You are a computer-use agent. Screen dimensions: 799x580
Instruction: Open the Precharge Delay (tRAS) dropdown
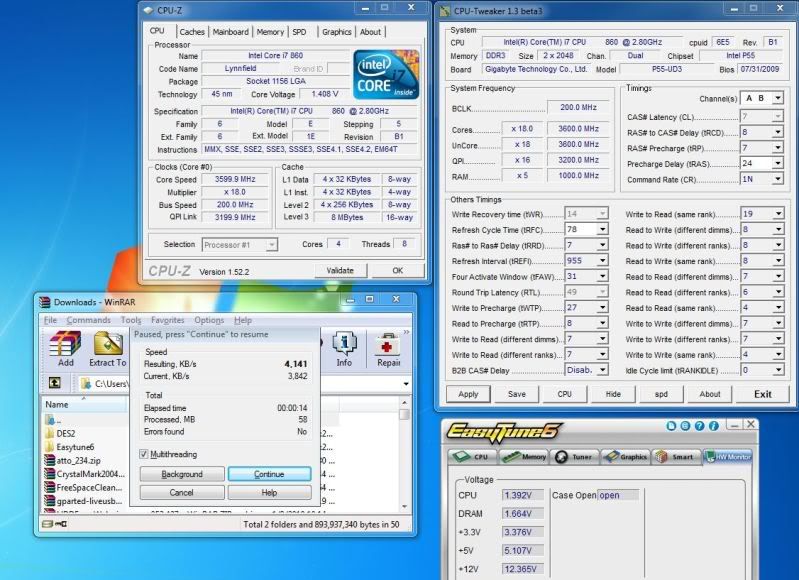(x=777, y=164)
